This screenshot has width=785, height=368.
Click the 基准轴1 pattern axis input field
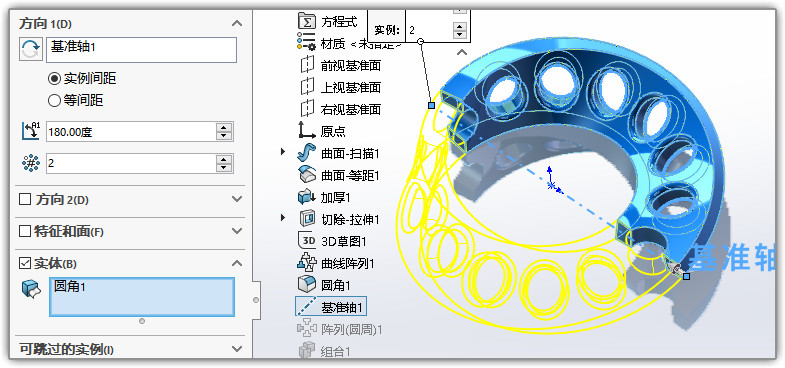[x=141, y=50]
